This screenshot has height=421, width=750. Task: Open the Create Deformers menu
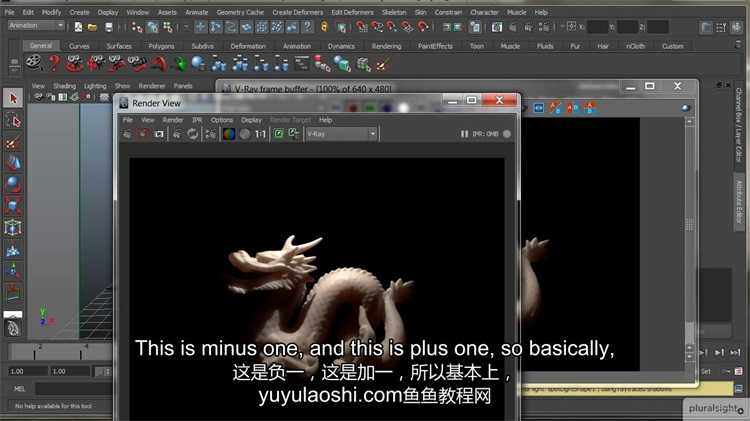coord(297,12)
